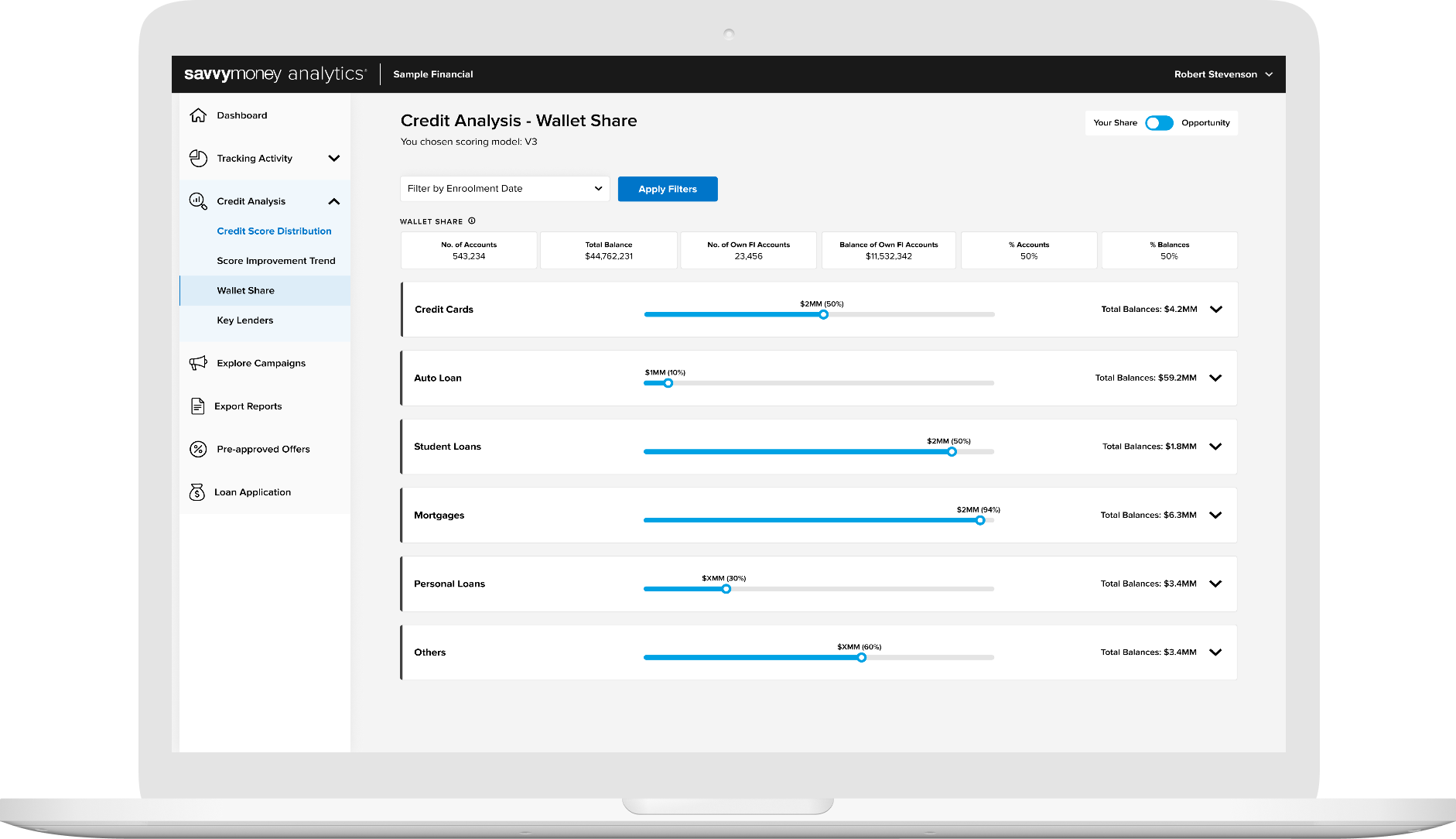Click the Apply Filters button
Image resolution: width=1456 pixels, height=839 pixels.
point(668,189)
